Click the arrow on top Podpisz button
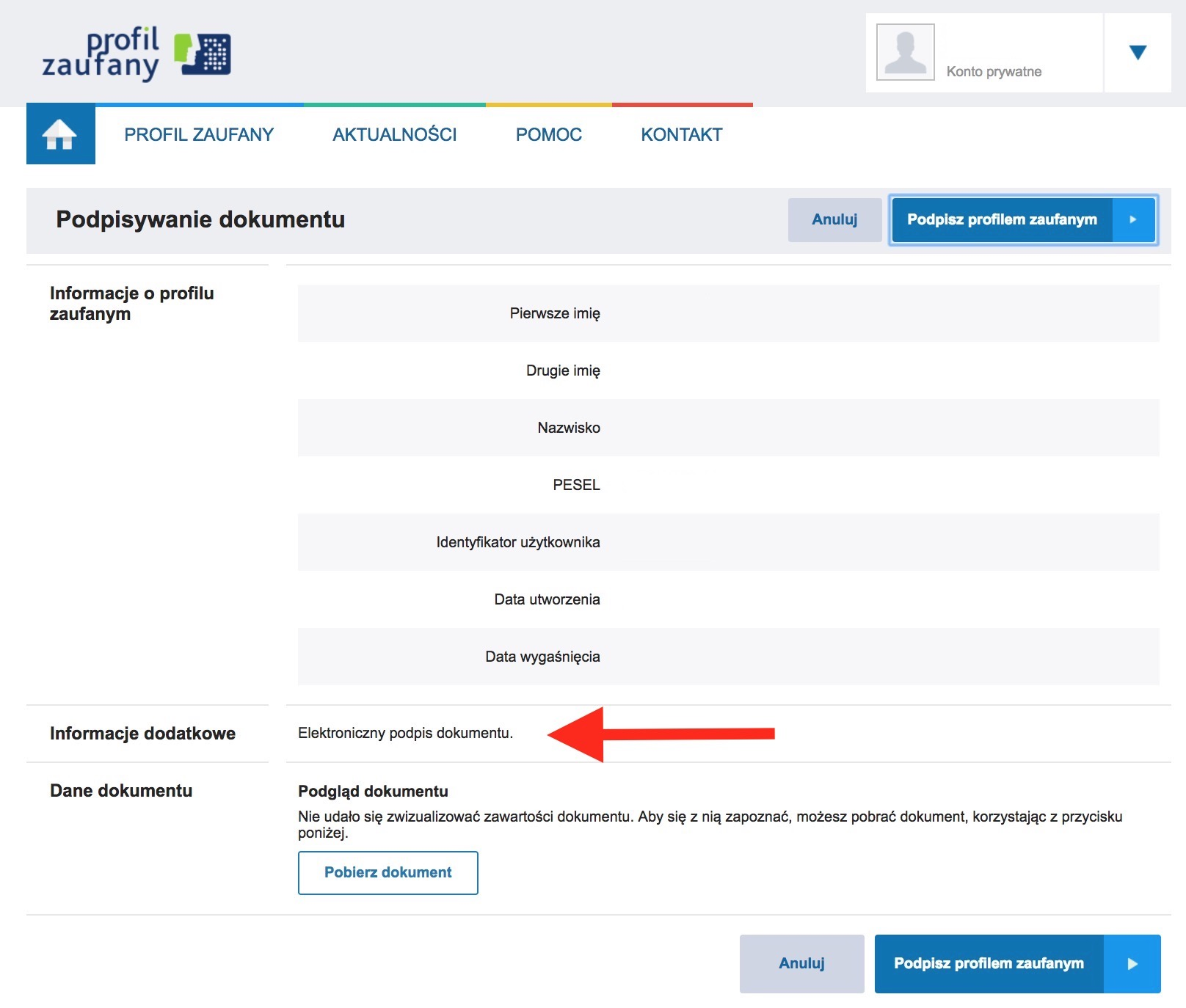 click(x=1134, y=219)
